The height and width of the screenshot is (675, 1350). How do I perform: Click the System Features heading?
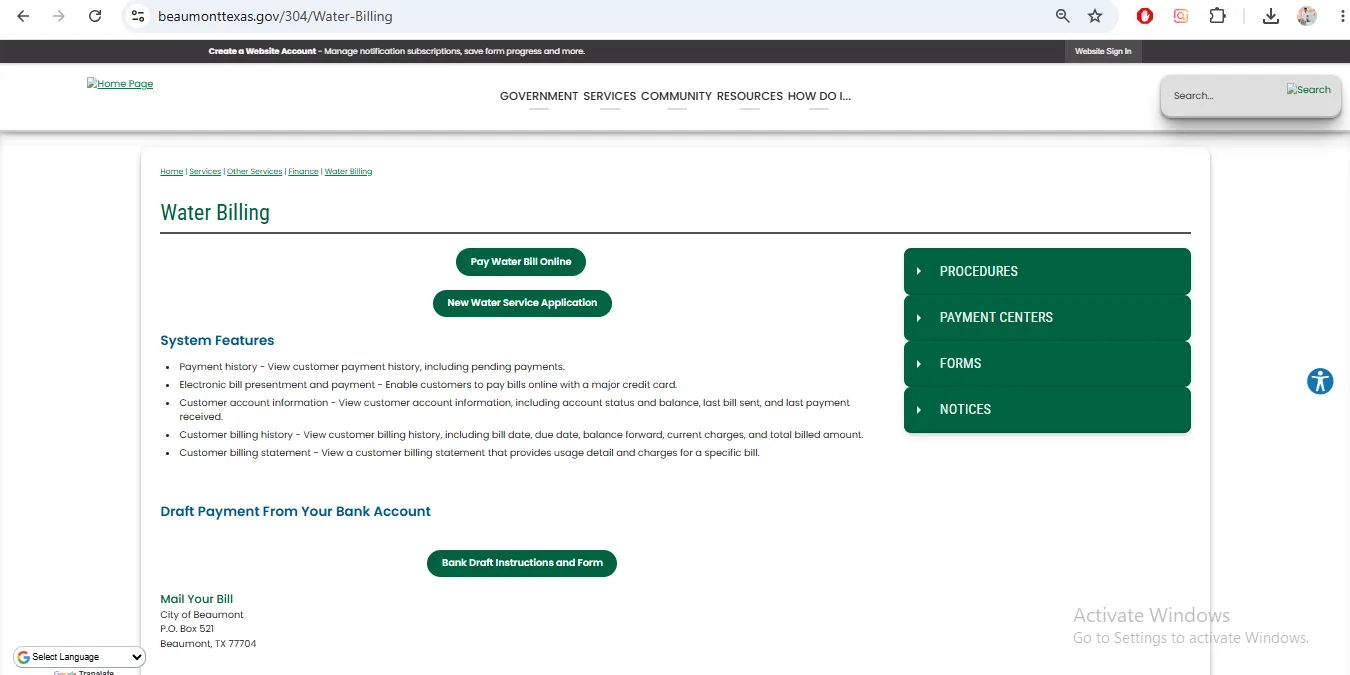click(217, 341)
